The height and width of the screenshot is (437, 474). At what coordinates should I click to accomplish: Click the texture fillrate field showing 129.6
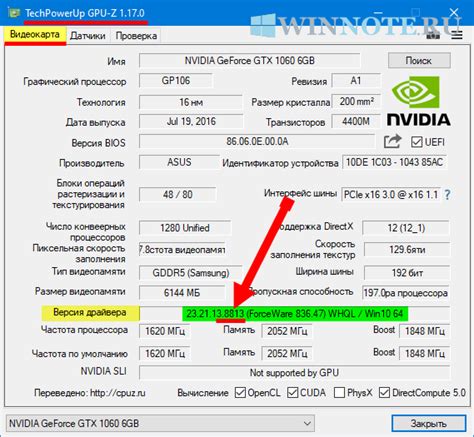click(x=407, y=249)
